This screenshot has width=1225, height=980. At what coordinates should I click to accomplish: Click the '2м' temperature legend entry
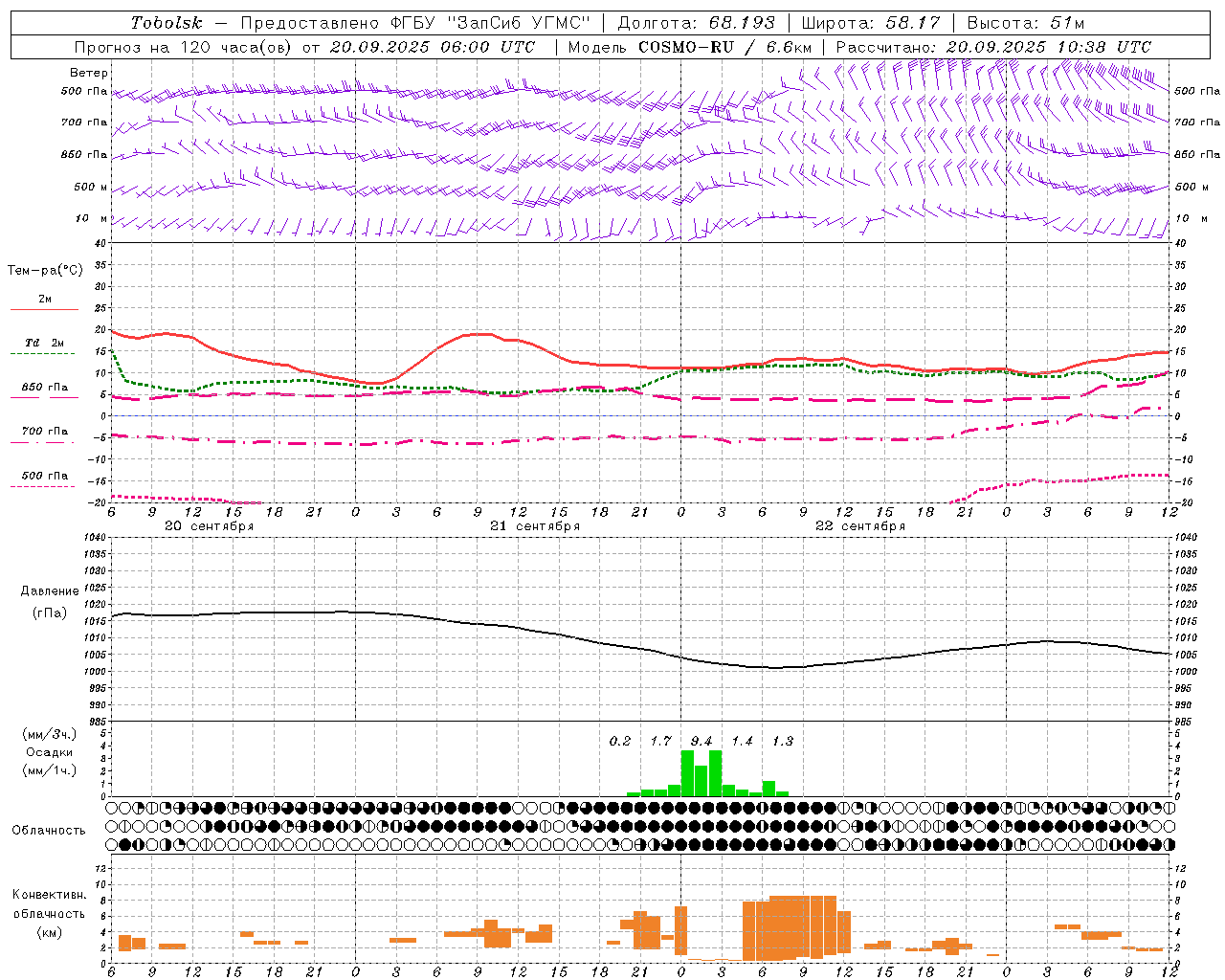click(x=44, y=300)
